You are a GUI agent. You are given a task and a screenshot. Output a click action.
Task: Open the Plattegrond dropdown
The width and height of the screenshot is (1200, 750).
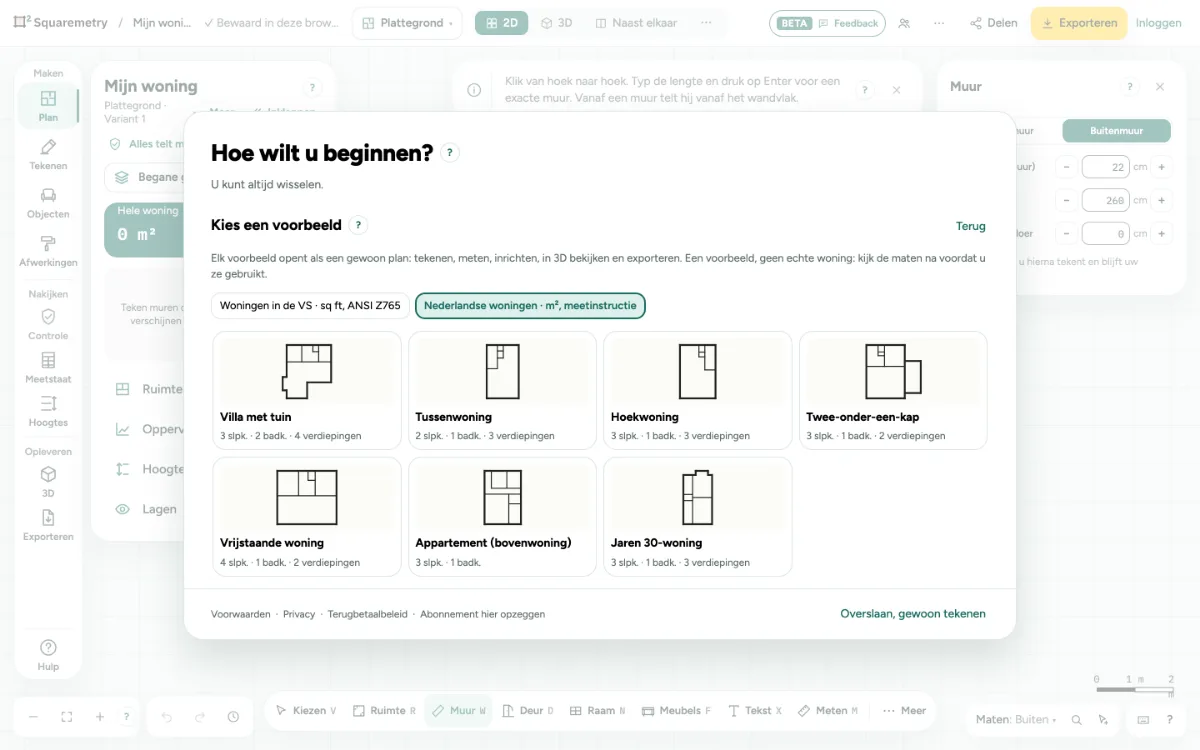click(407, 23)
